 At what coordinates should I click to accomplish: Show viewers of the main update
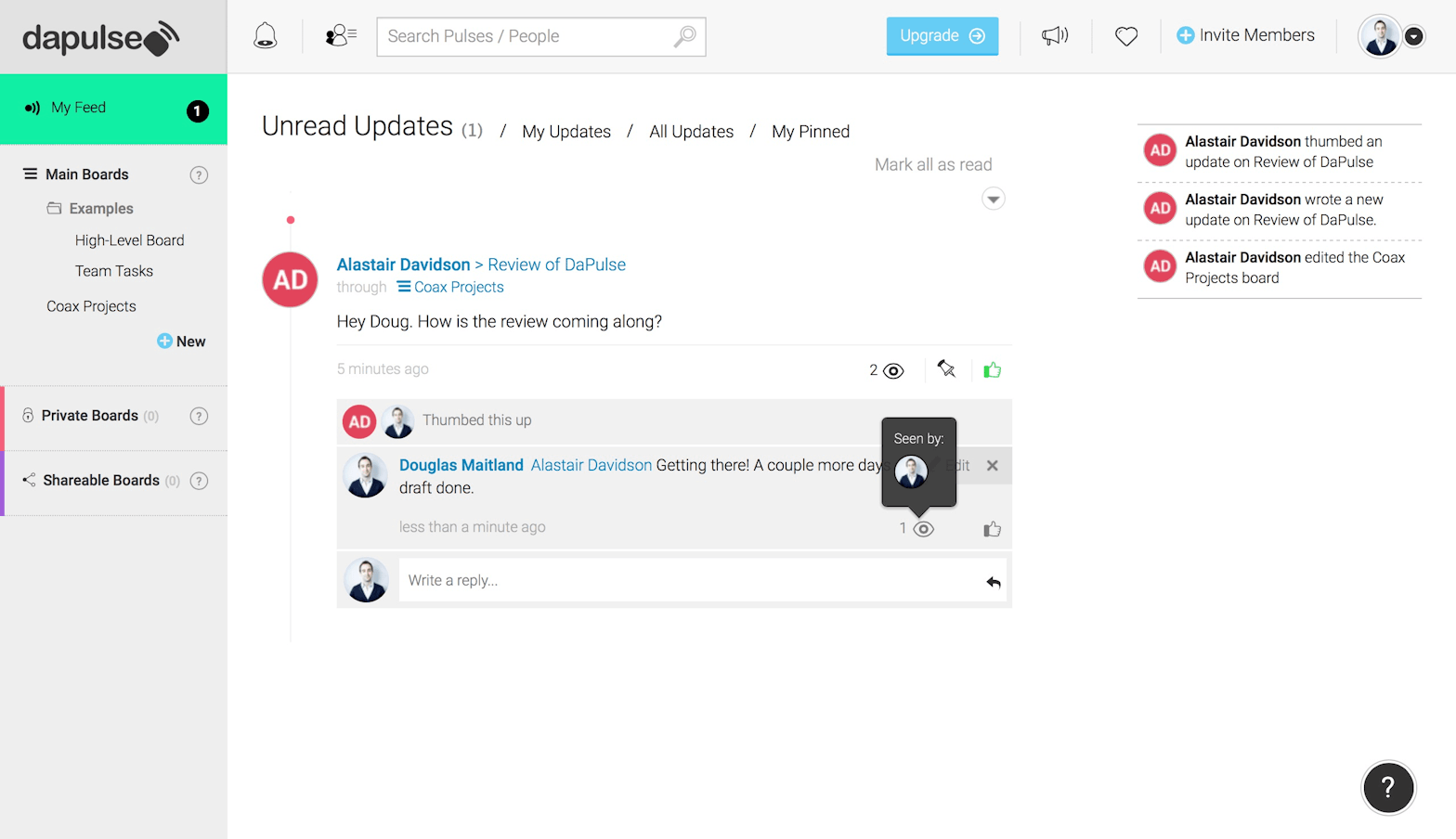click(x=892, y=371)
